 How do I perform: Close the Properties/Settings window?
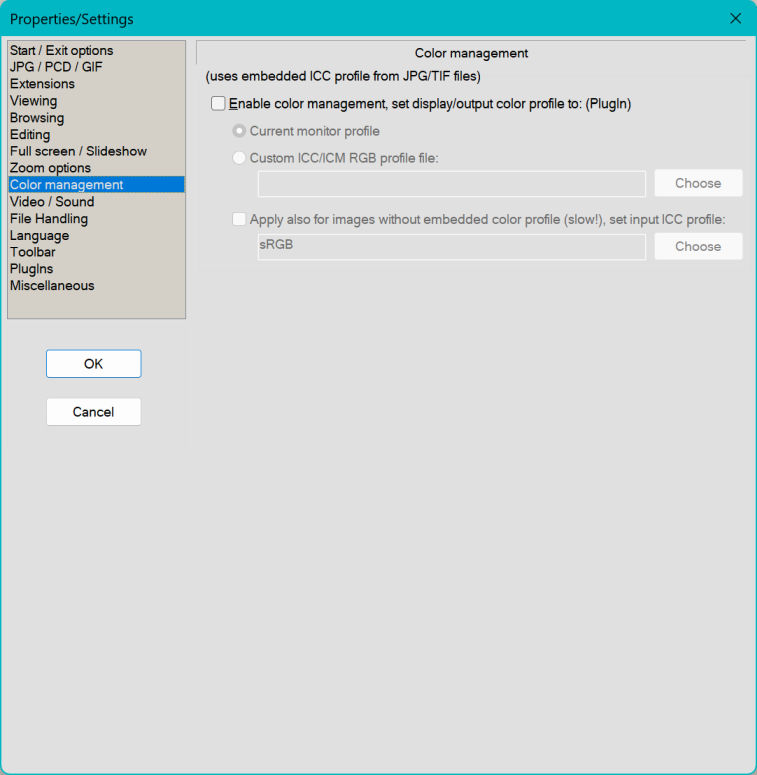pyautogui.click(x=735, y=19)
